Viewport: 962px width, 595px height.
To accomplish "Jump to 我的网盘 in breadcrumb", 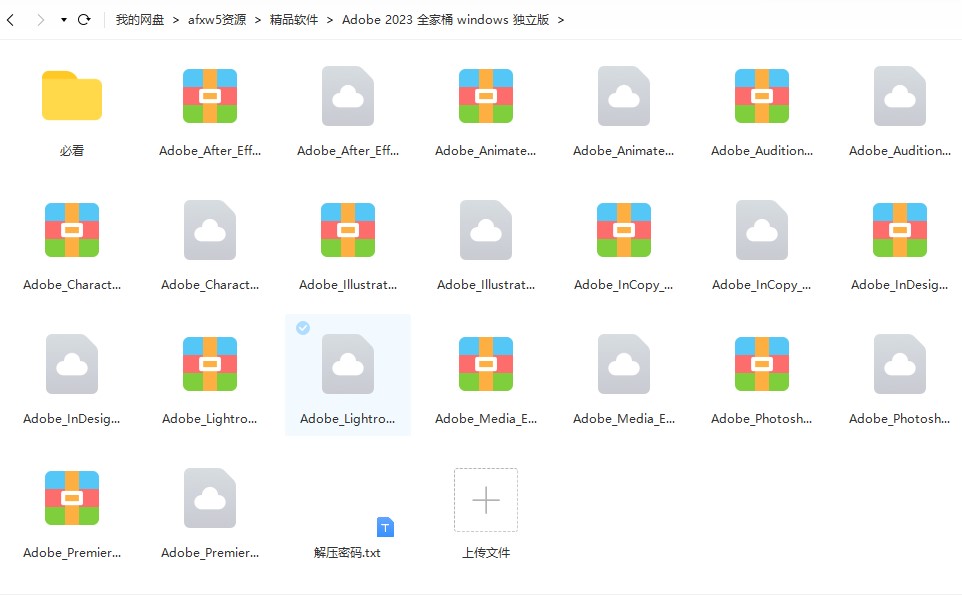I will click(140, 20).
